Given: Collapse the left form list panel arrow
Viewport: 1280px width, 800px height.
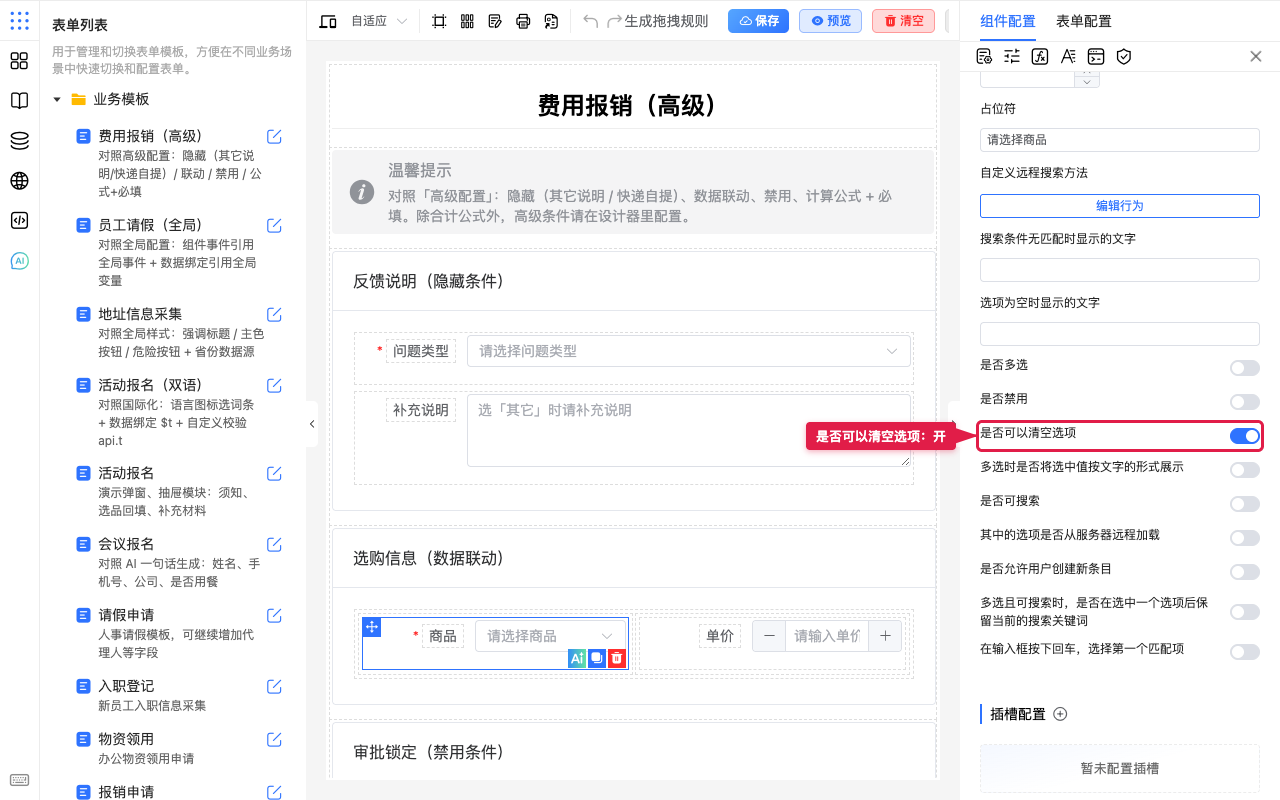Looking at the screenshot, I should pyautogui.click(x=312, y=424).
